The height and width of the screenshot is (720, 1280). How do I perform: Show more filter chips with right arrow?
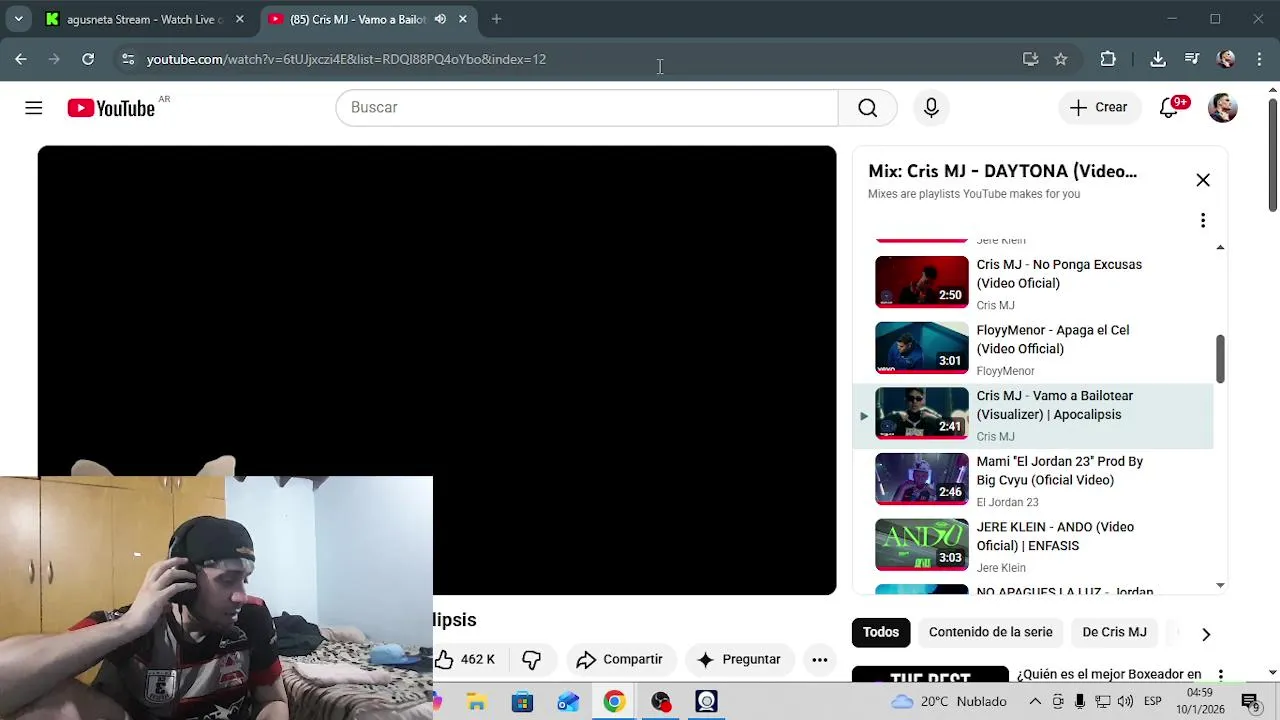click(x=1206, y=634)
